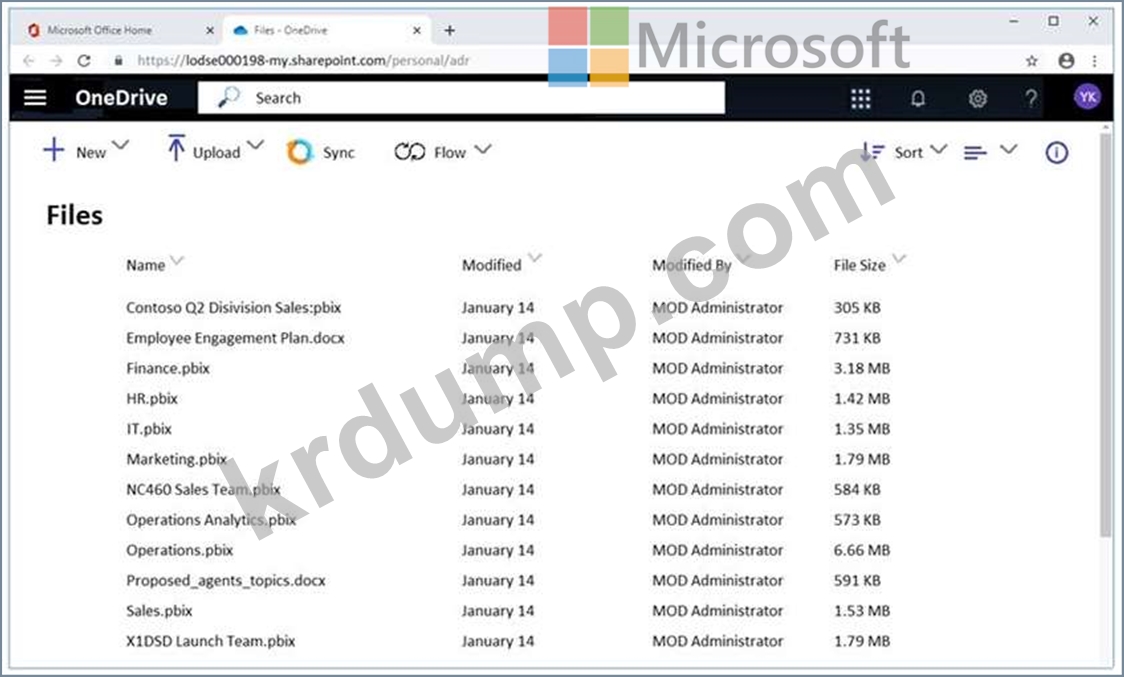This screenshot has height=677, width=1124.
Task: Click the browser back arrow
Action: click(29, 61)
